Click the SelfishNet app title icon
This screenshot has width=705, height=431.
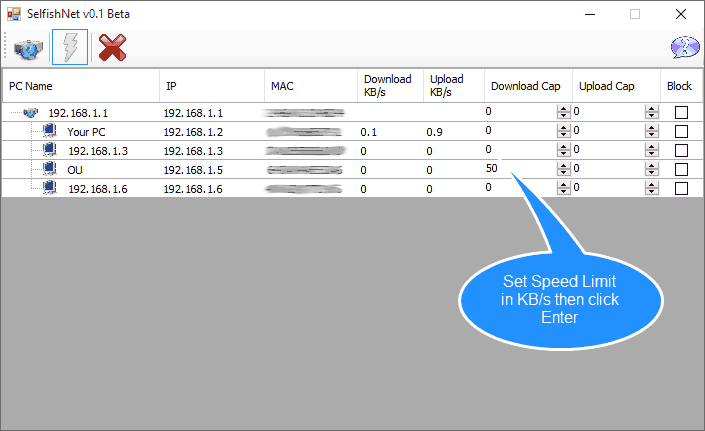coord(14,14)
